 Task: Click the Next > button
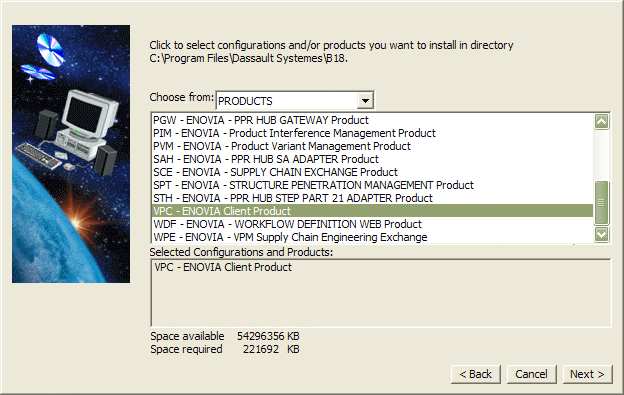(x=587, y=374)
